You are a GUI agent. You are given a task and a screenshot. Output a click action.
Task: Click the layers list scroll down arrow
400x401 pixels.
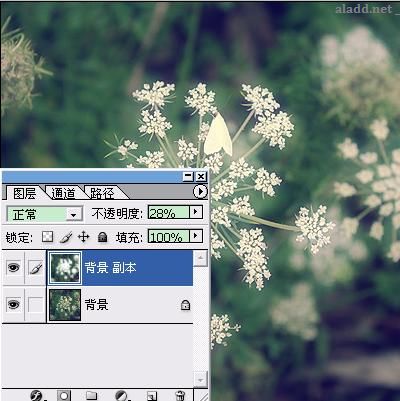[201, 379]
